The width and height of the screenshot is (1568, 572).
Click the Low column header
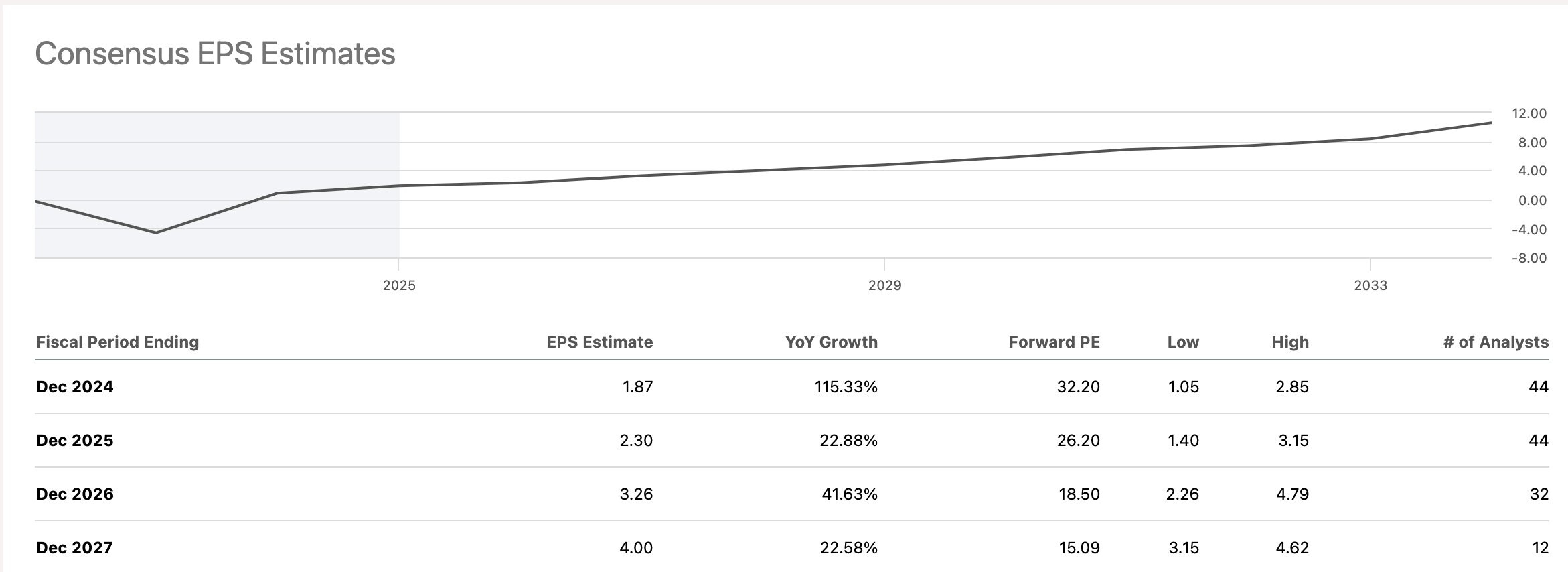1183,342
